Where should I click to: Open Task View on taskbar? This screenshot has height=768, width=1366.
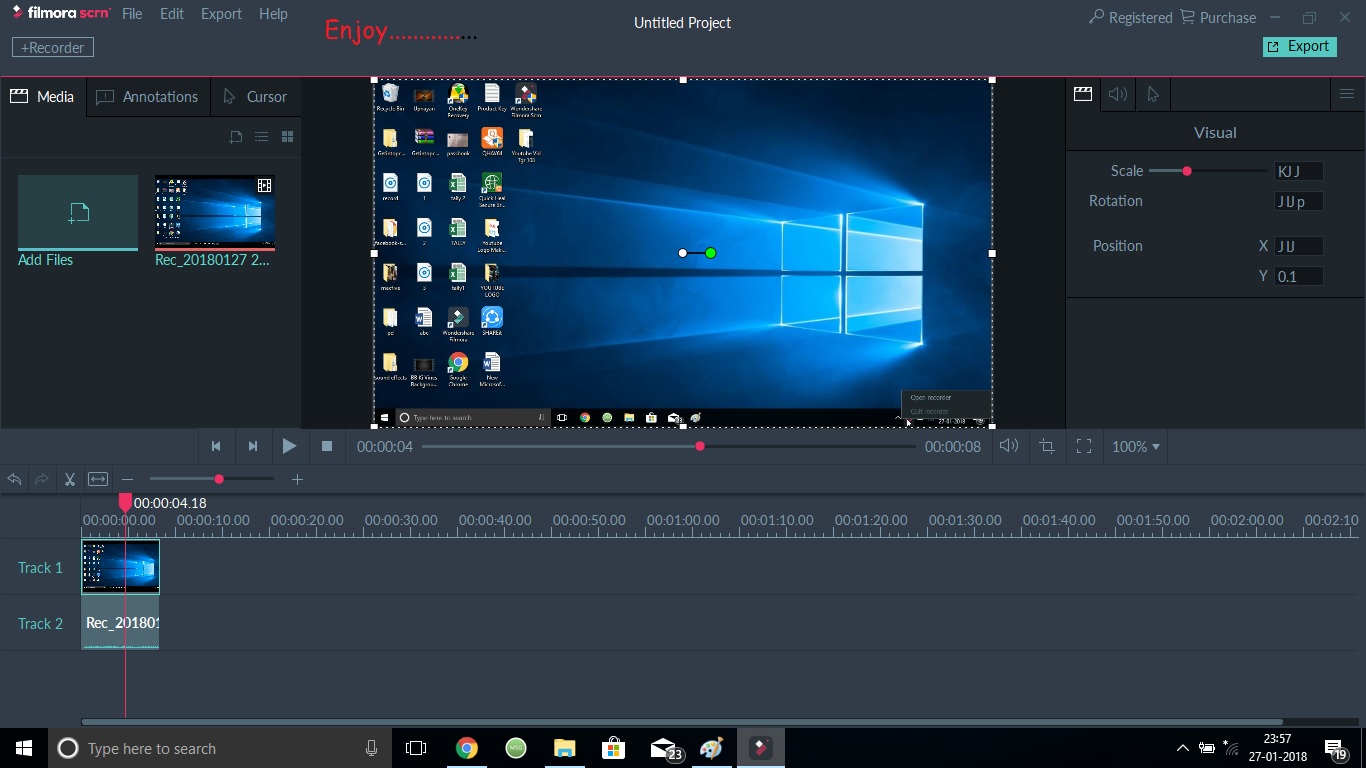416,748
